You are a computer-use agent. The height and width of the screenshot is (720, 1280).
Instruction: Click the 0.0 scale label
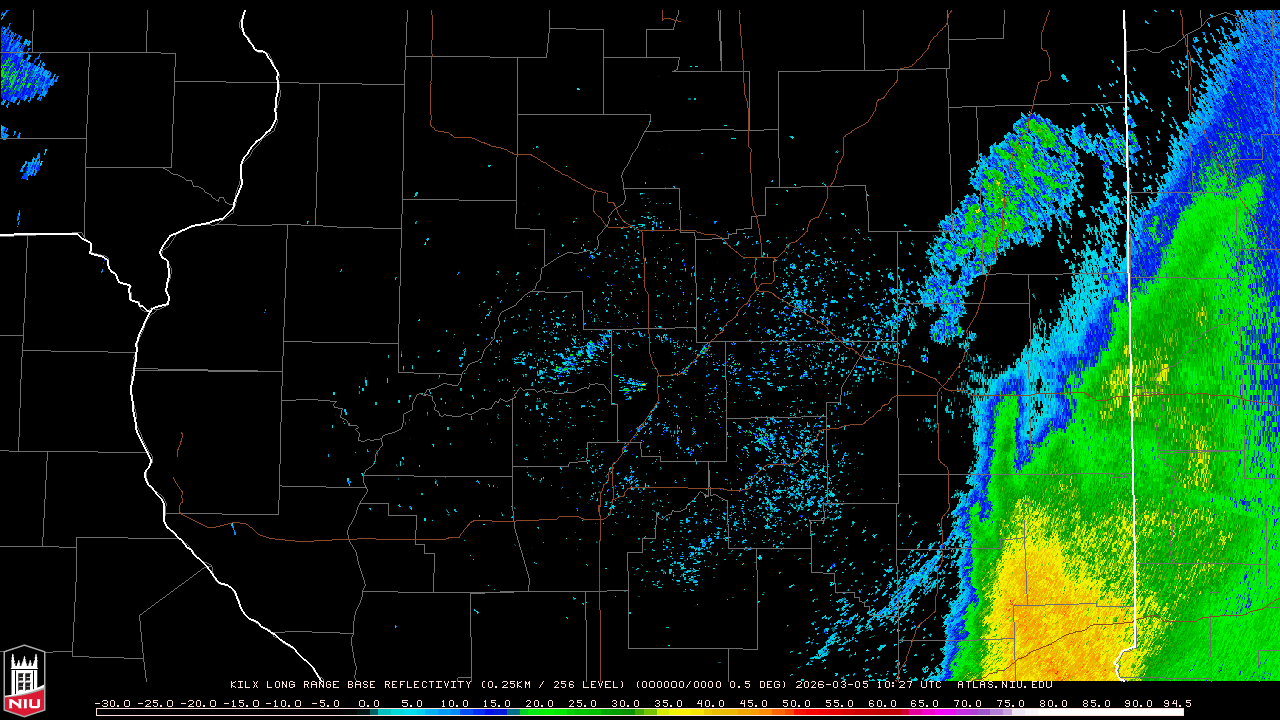pyautogui.click(x=370, y=704)
